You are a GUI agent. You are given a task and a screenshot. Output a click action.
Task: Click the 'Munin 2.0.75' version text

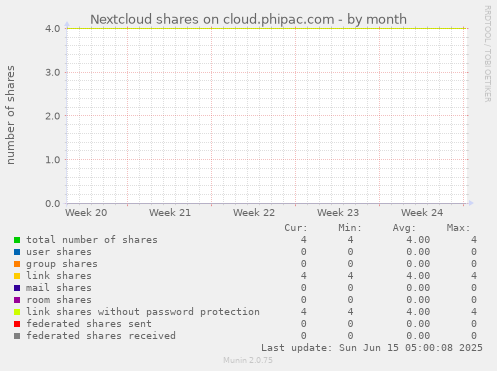[248, 360]
